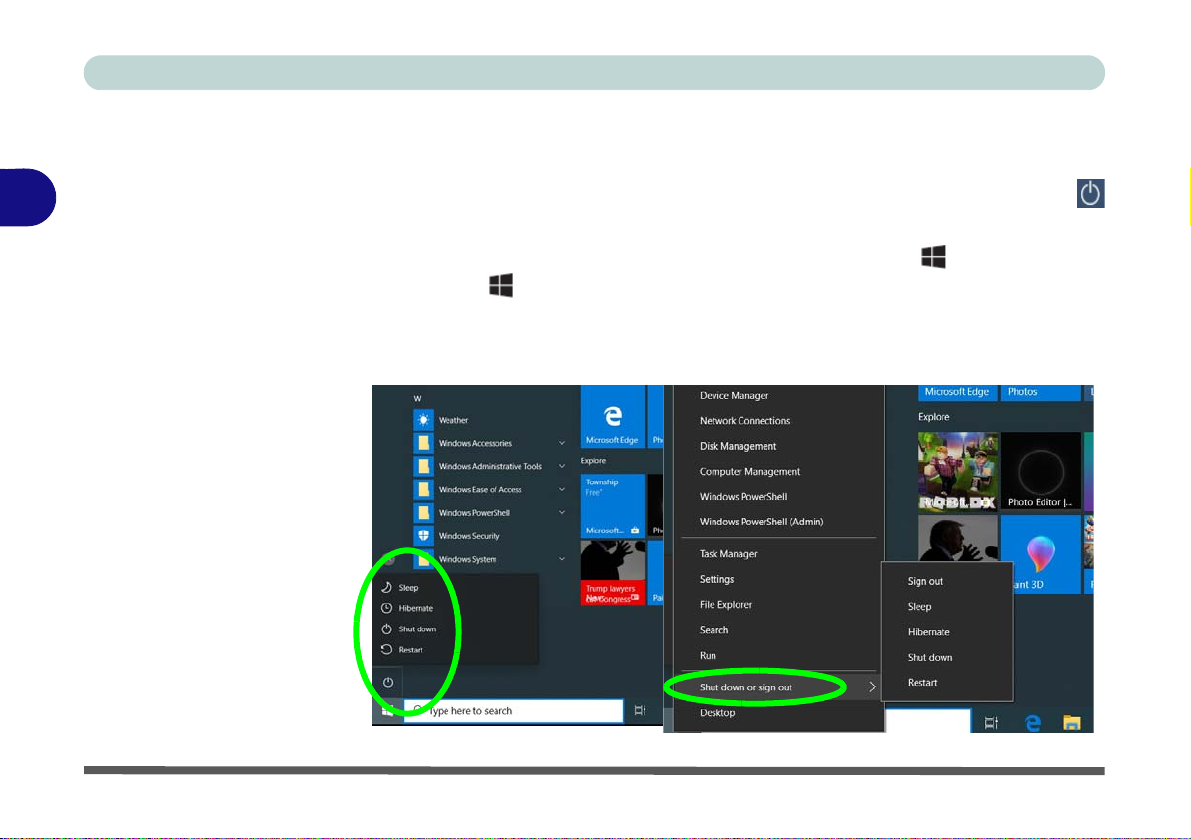This screenshot has width=1191, height=839.
Task: Open the Edge icon on the right taskbar
Action: [x=1032, y=723]
